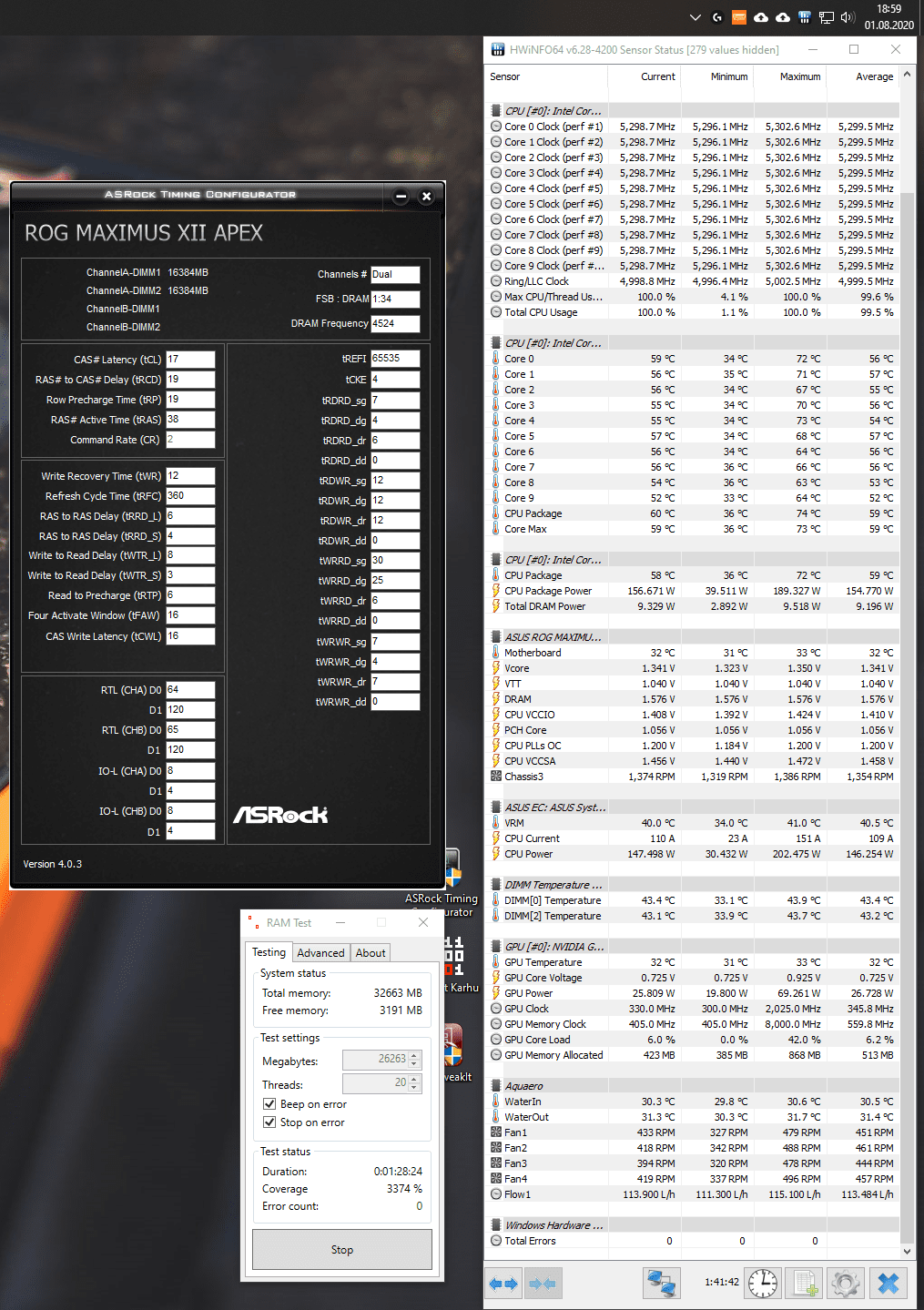Click the Command Rate (CR) field
Image resolution: width=924 pixels, height=1310 pixels.
[x=190, y=440]
